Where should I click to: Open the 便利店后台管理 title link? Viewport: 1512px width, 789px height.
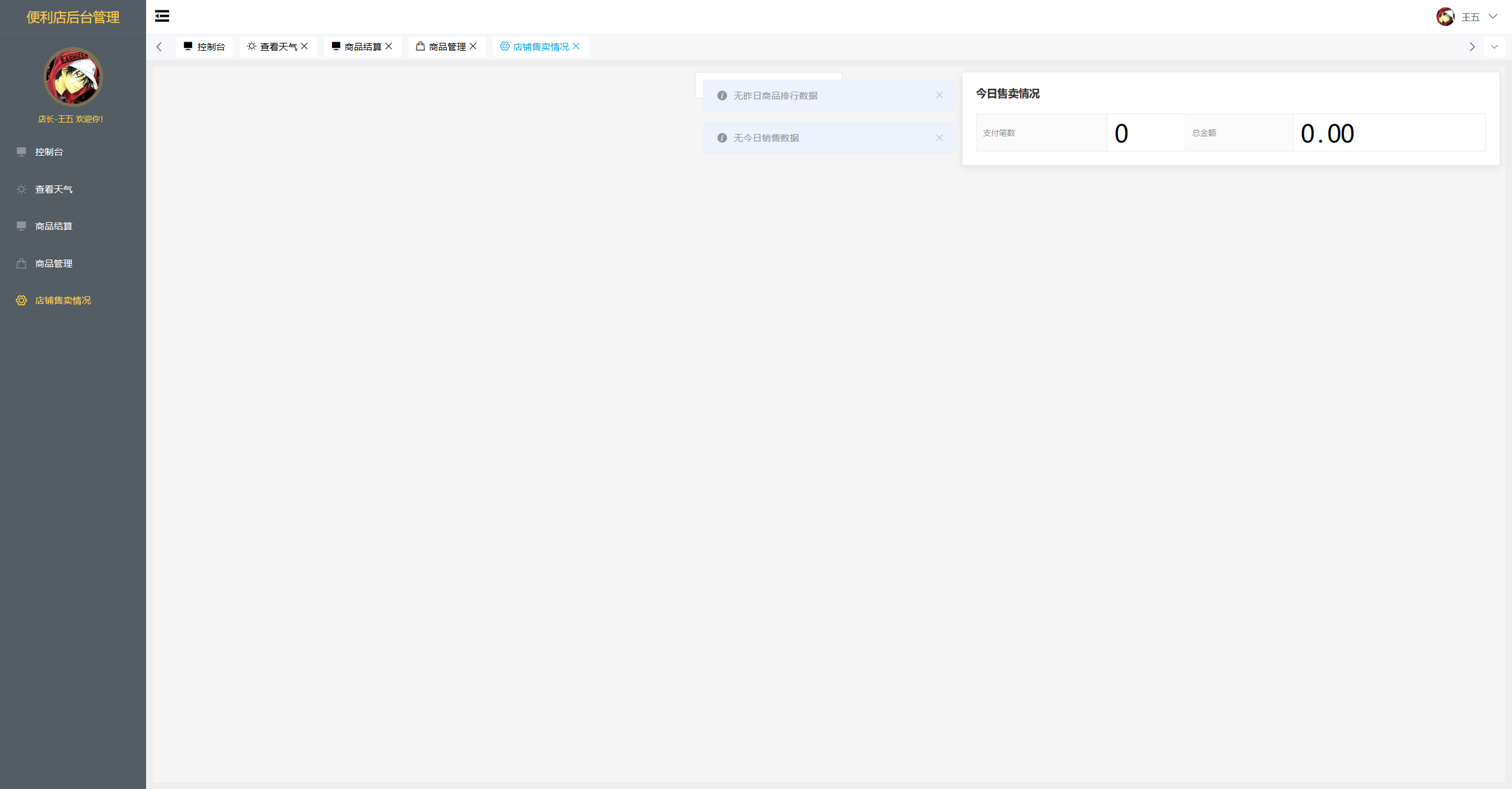tap(73, 17)
